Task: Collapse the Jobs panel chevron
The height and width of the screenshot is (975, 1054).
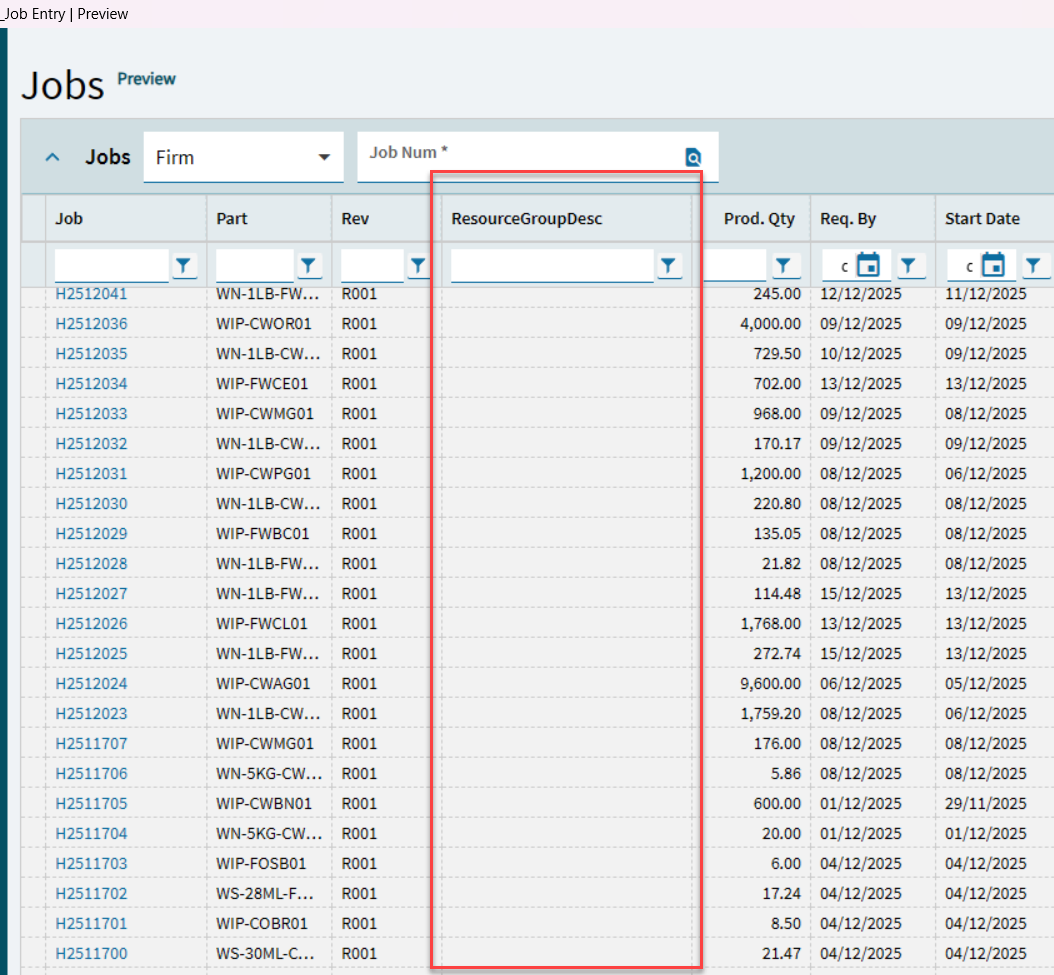Action: (x=54, y=157)
